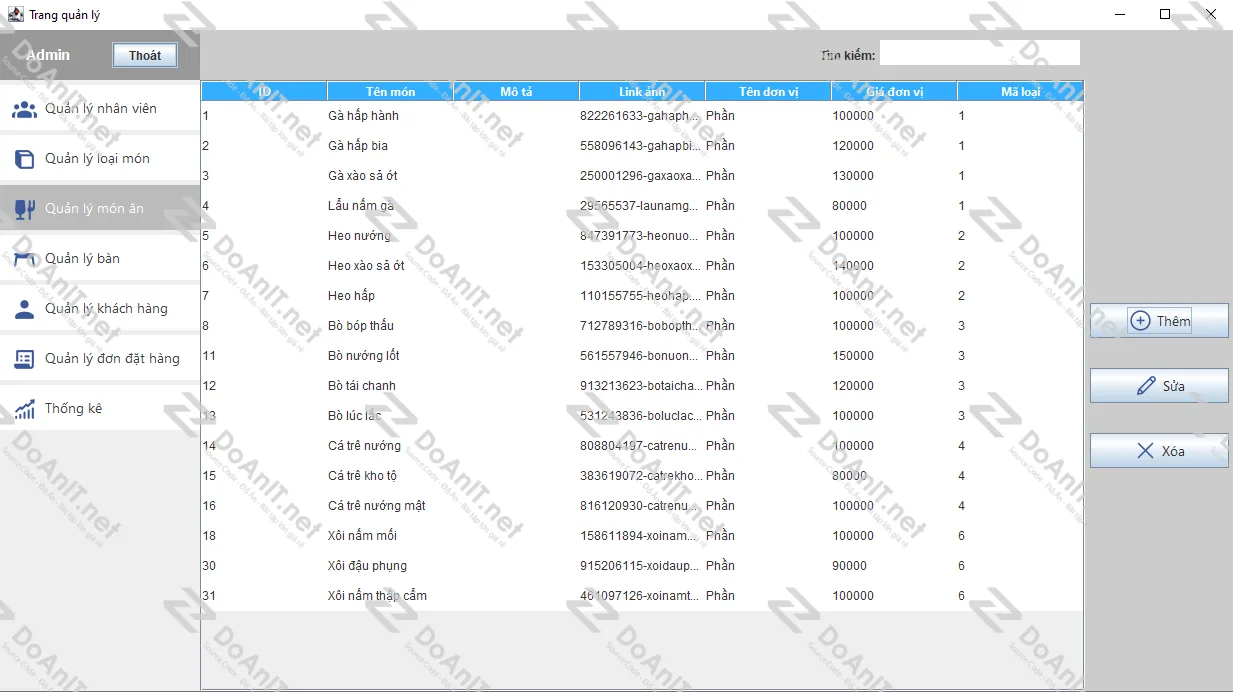1233x692 pixels.
Task: Click the staff management people icon
Action: click(x=24, y=109)
